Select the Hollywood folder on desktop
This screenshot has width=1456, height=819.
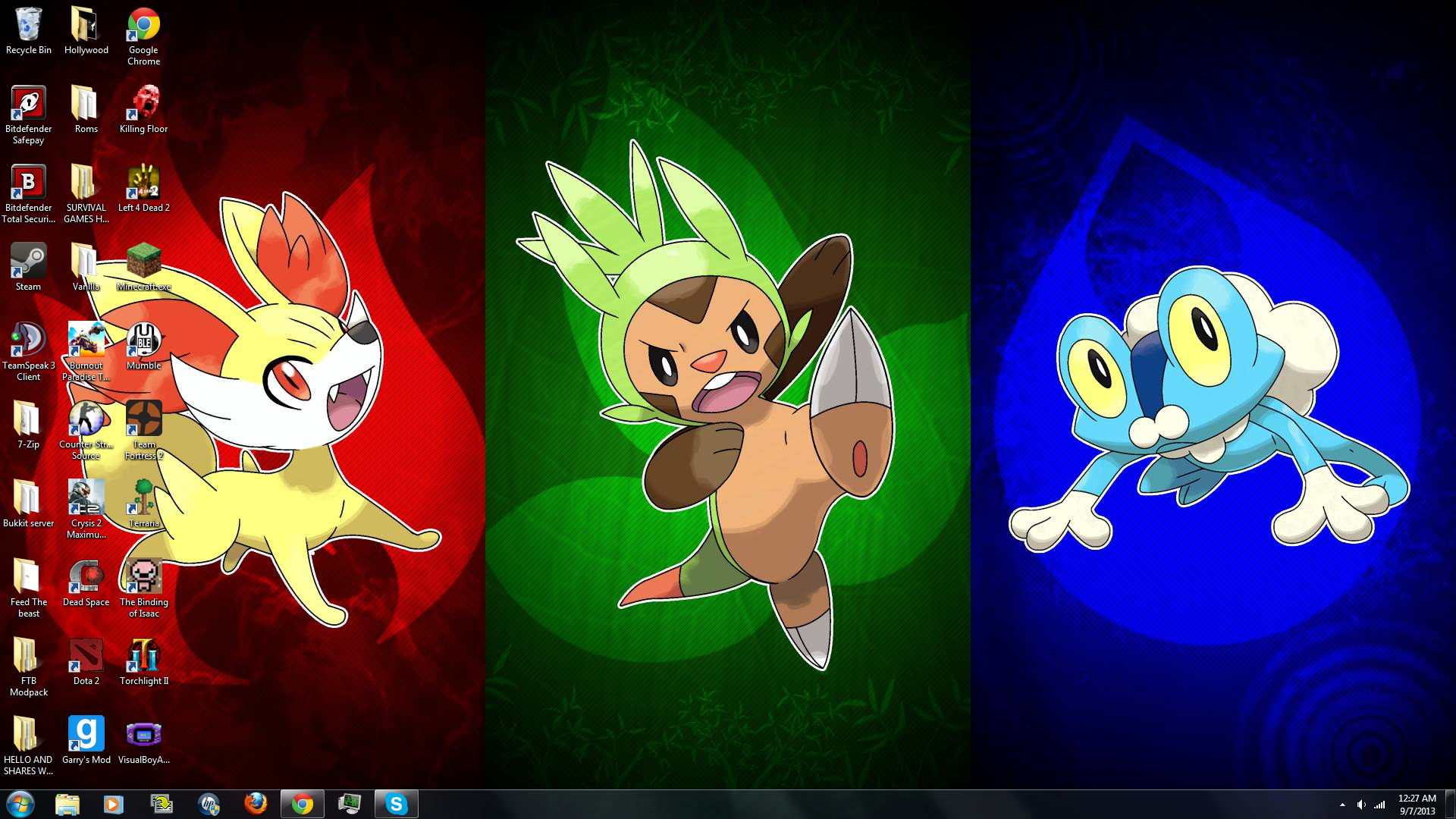pos(86,32)
